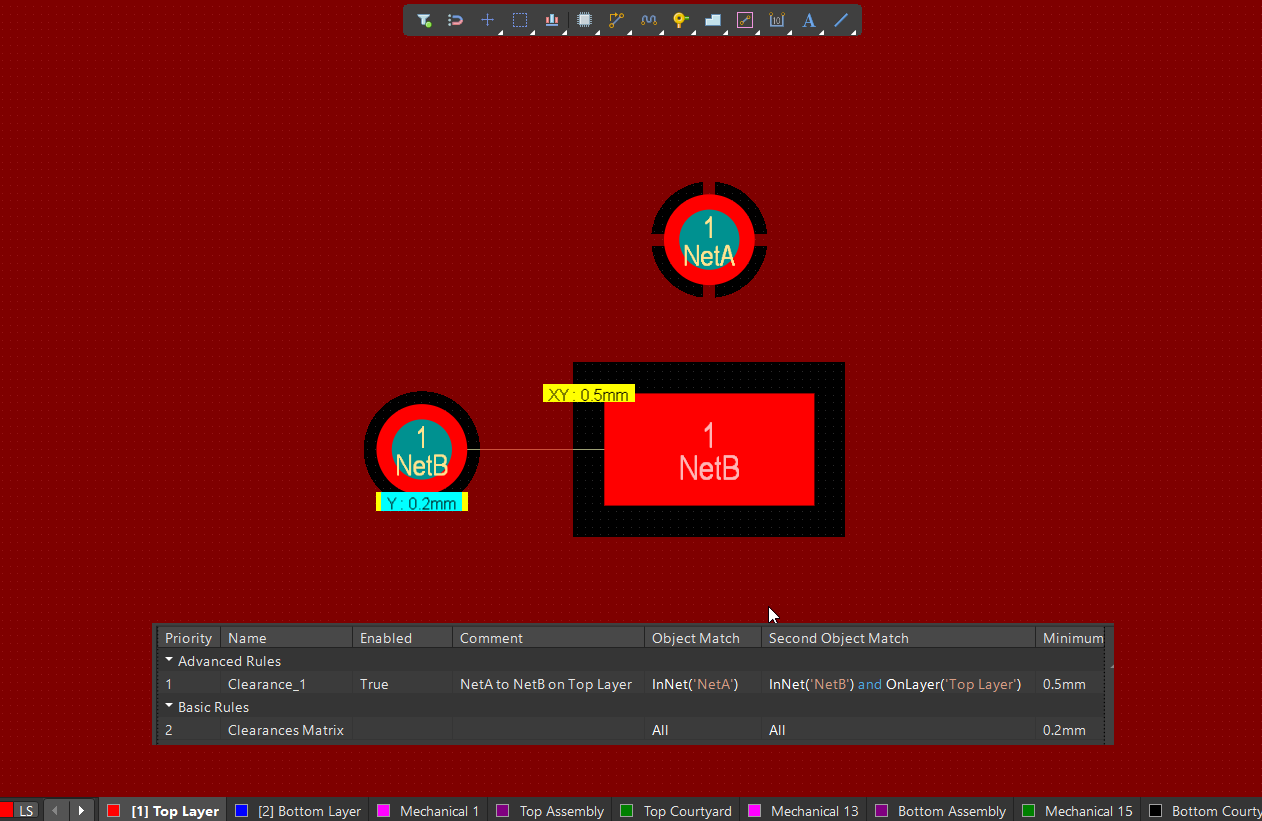Click the Object Match column header
The width and height of the screenshot is (1262, 821).
(702, 638)
